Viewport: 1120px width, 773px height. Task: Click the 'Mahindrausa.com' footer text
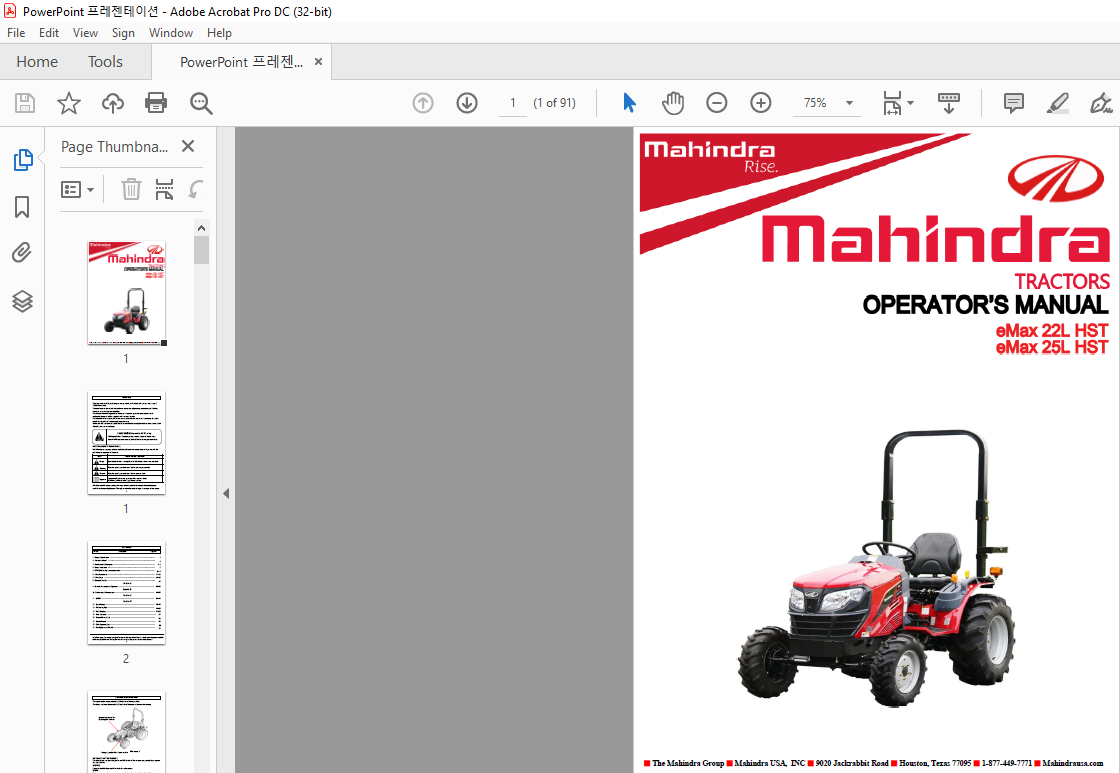click(x=1072, y=763)
